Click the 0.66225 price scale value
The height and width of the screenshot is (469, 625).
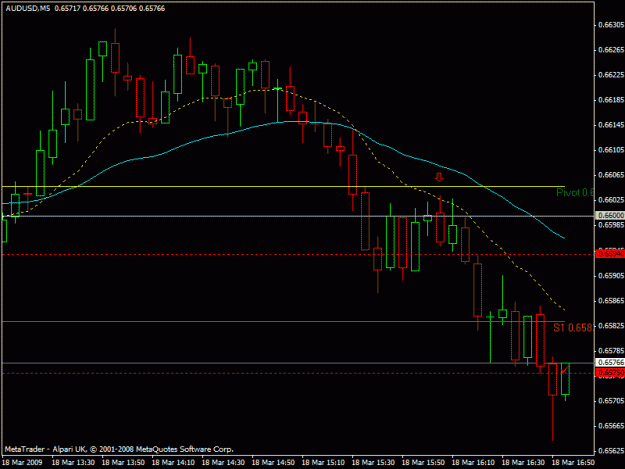[x=611, y=75]
